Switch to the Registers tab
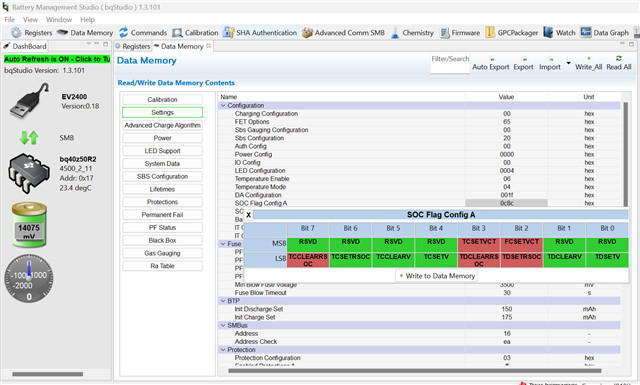The width and height of the screenshot is (640, 385). click(133, 47)
